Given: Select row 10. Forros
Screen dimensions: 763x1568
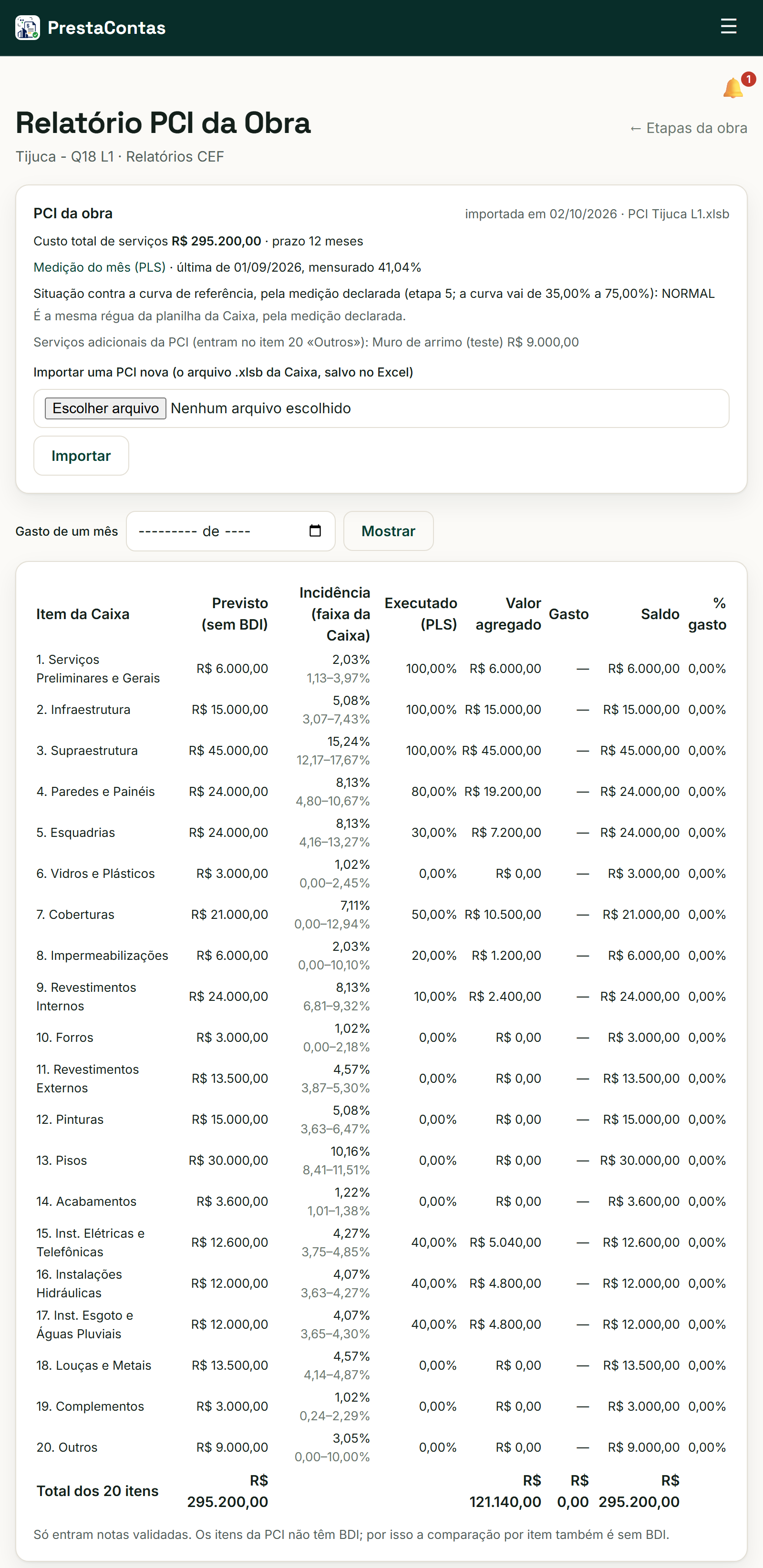Looking at the screenshot, I should [x=381, y=1037].
